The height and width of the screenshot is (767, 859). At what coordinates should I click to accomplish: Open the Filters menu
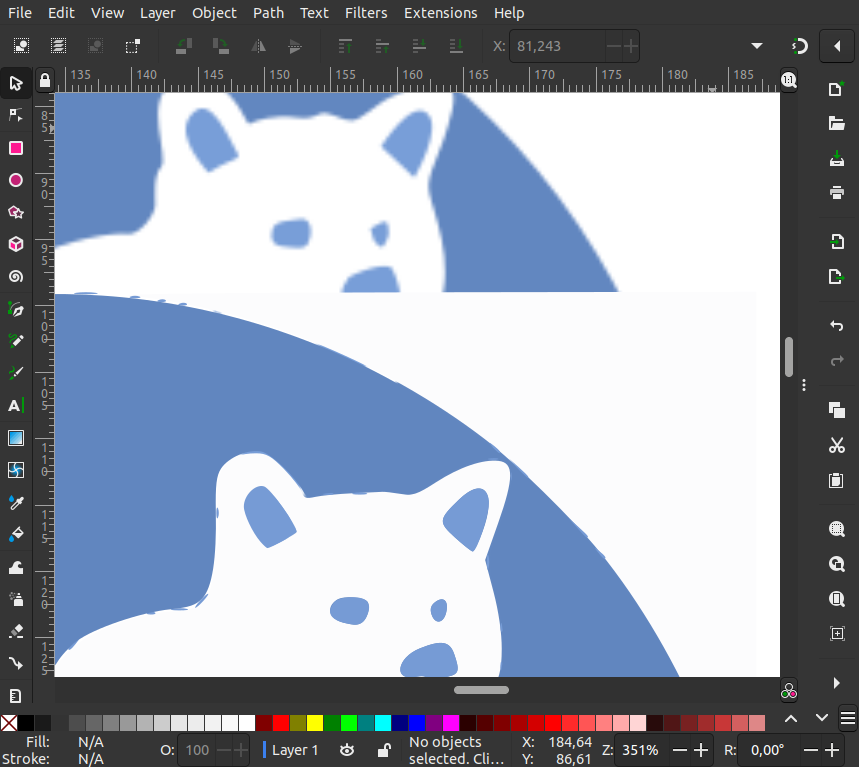pos(366,13)
